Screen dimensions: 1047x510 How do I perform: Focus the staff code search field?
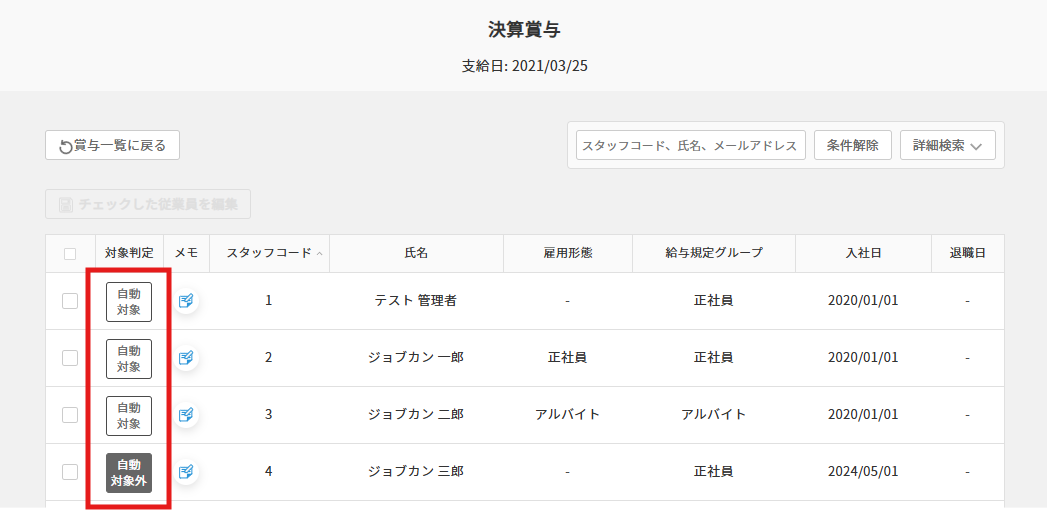pyautogui.click(x=690, y=146)
